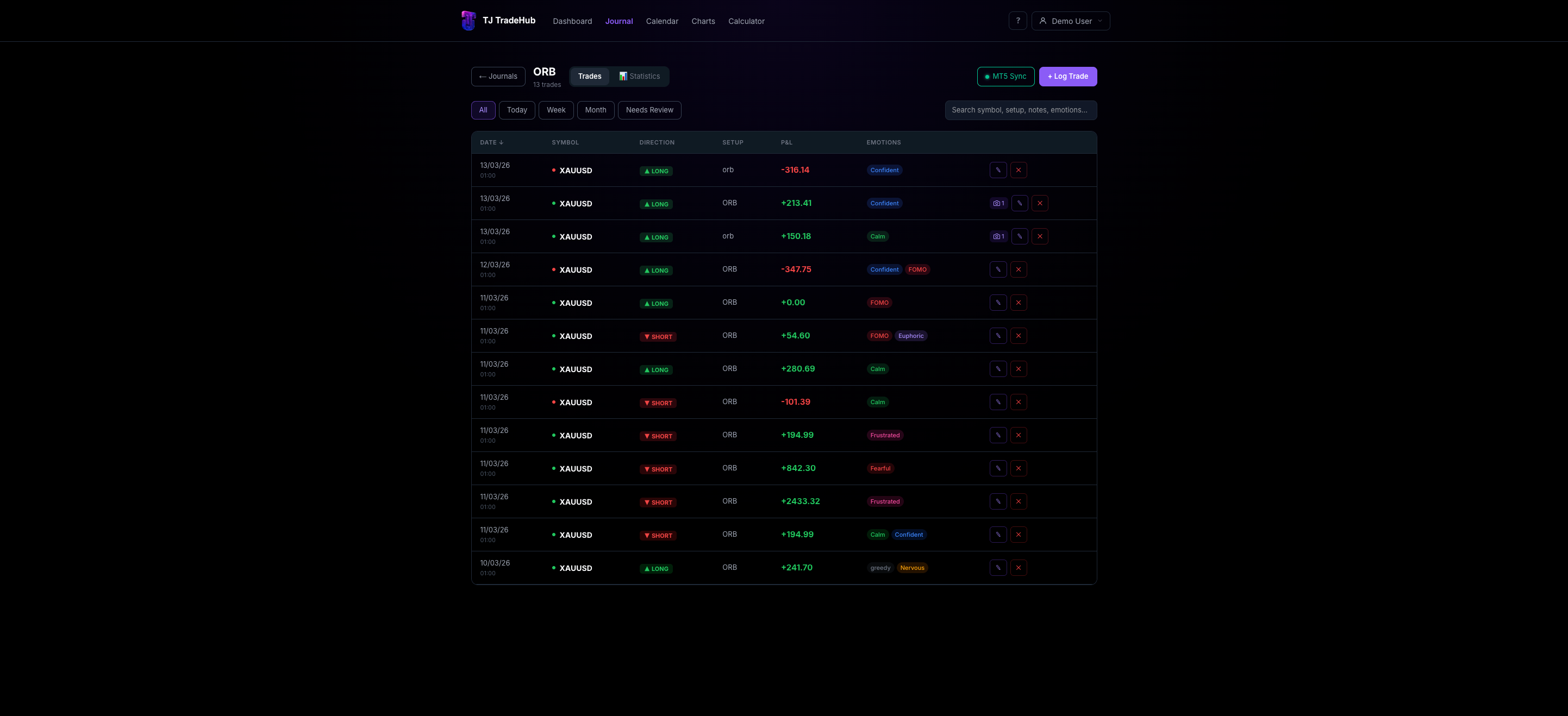1568x716 pixels.
Task: Switch to the Statistics tab
Action: coord(640,76)
